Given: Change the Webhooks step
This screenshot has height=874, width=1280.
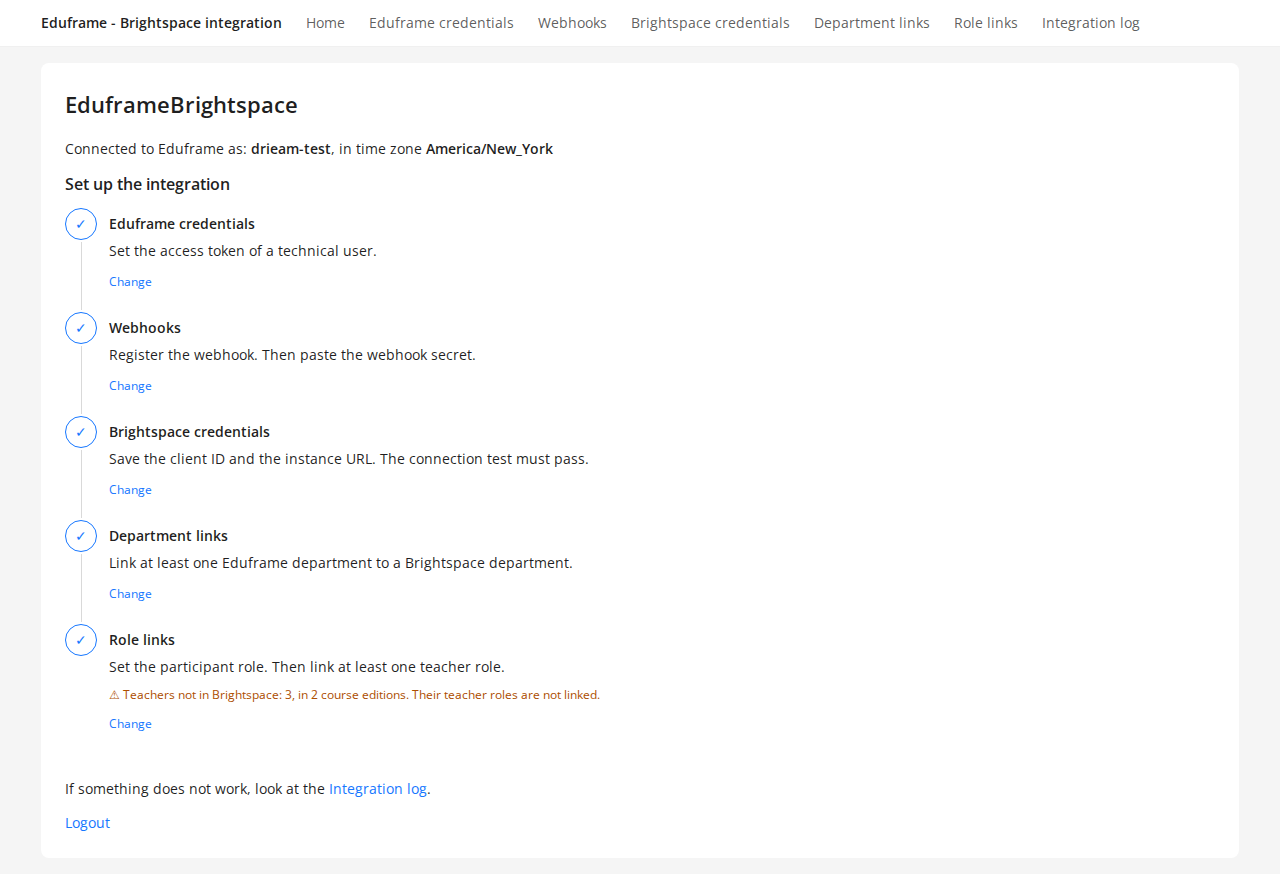Looking at the screenshot, I should (130, 386).
